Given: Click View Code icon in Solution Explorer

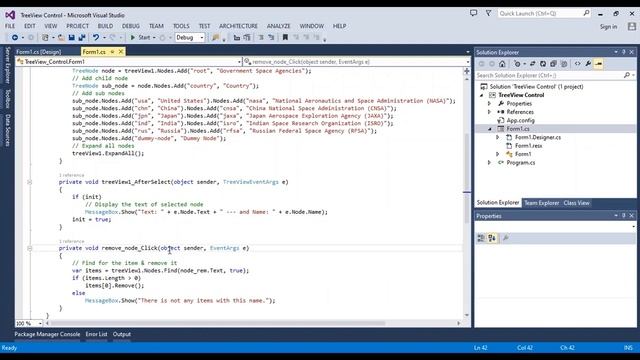Looking at the screenshot, I should tap(578, 64).
